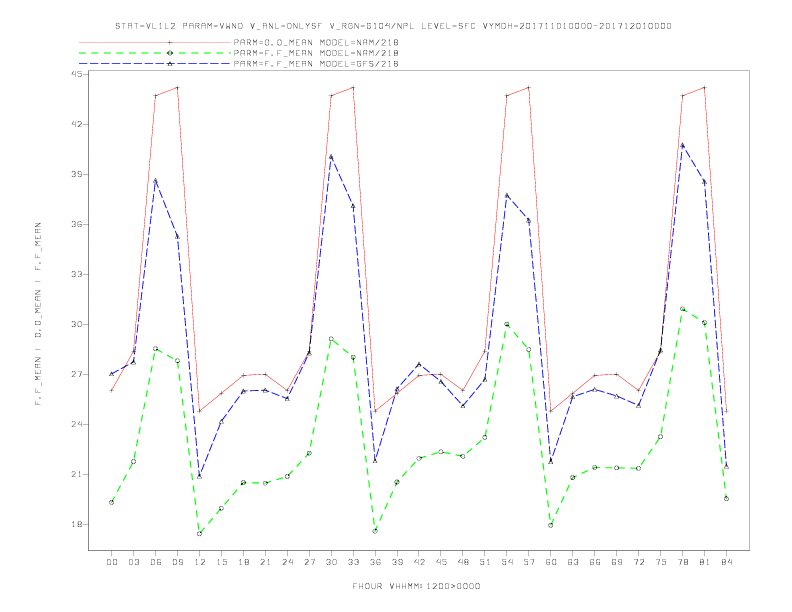
Task: Click the y-axis tick value 24
Action: pos(79,424)
